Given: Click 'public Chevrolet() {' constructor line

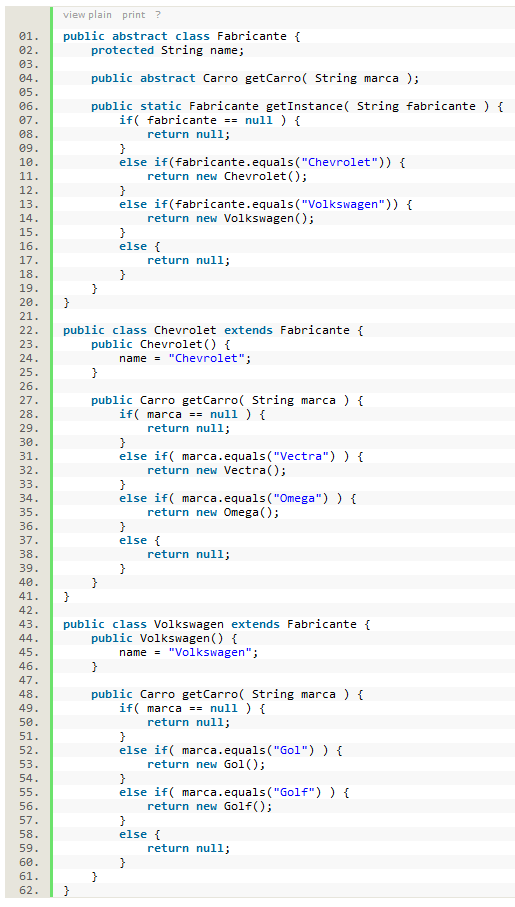Looking at the screenshot, I should point(161,344).
